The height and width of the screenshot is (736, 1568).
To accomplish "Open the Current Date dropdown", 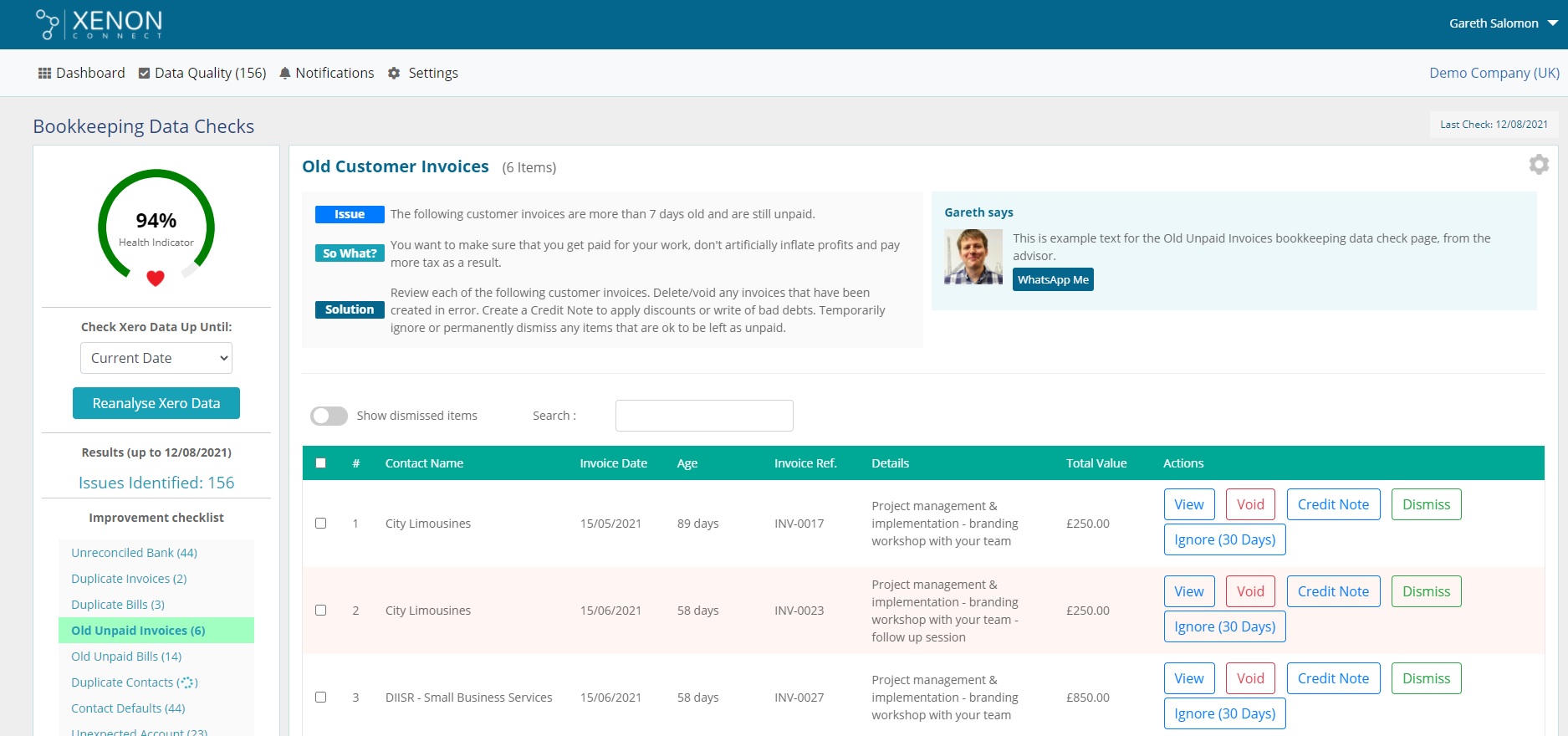I will 156,358.
